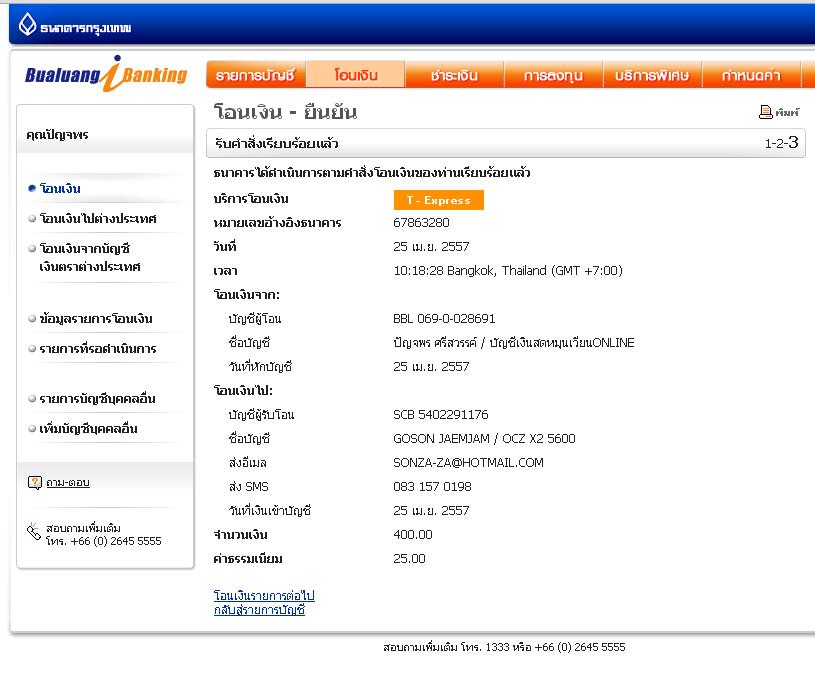Open รายการที่รอดำเนินการ in sidebar

tap(98, 349)
